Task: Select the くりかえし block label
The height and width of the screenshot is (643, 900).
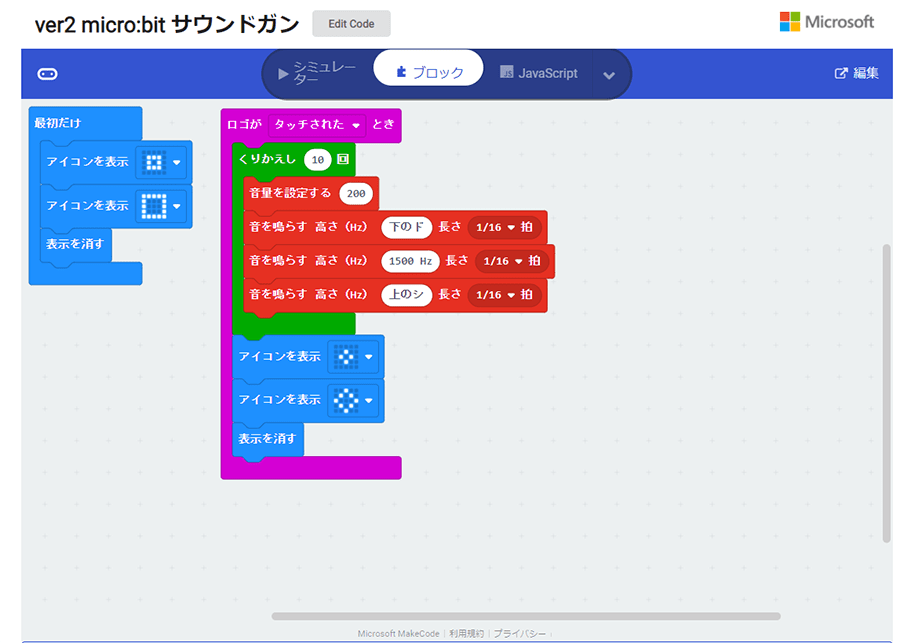Action: pyautogui.click(x=267, y=159)
